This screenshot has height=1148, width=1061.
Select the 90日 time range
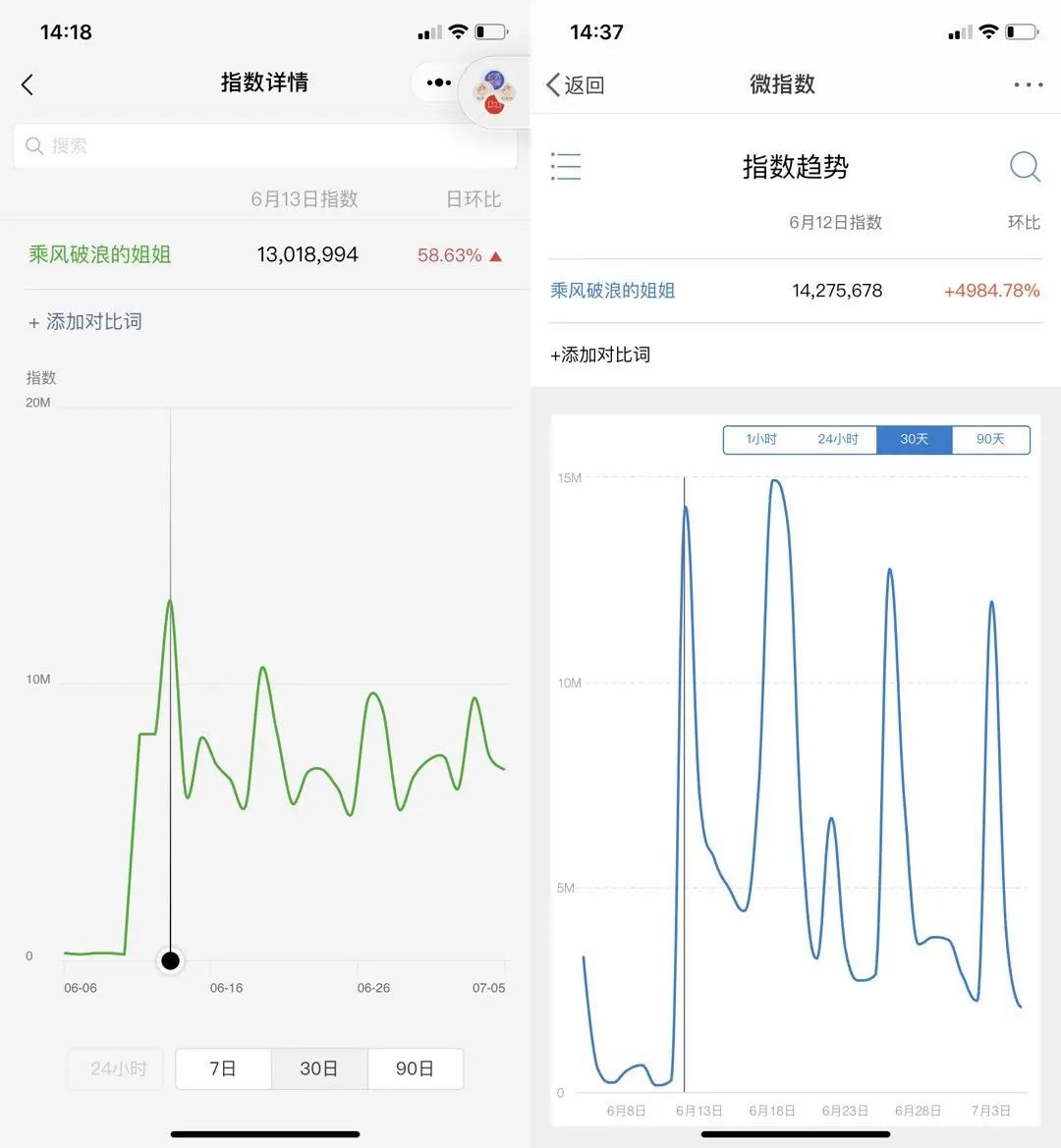point(415,1068)
